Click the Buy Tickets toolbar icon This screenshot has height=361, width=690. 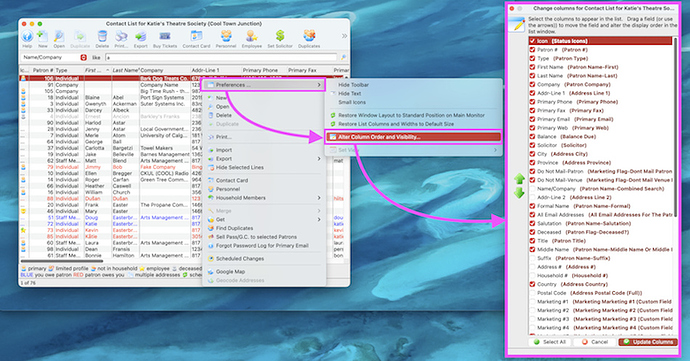(x=165, y=37)
